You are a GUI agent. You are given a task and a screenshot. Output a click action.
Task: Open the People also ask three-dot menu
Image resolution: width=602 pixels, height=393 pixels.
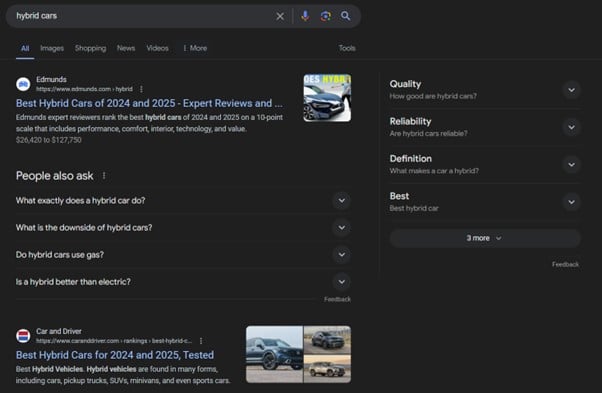[x=104, y=176]
